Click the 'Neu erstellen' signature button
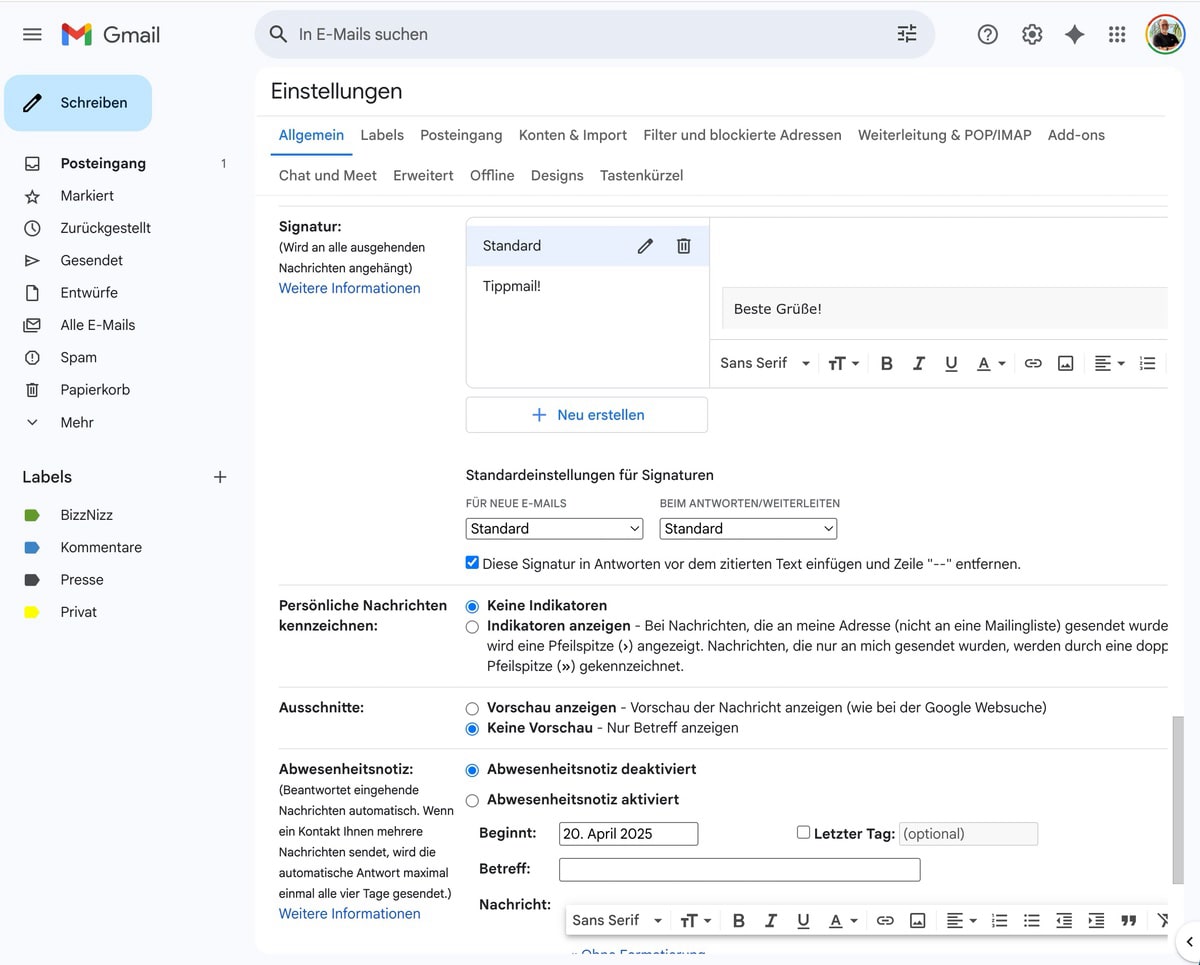1200x965 pixels. 587,415
